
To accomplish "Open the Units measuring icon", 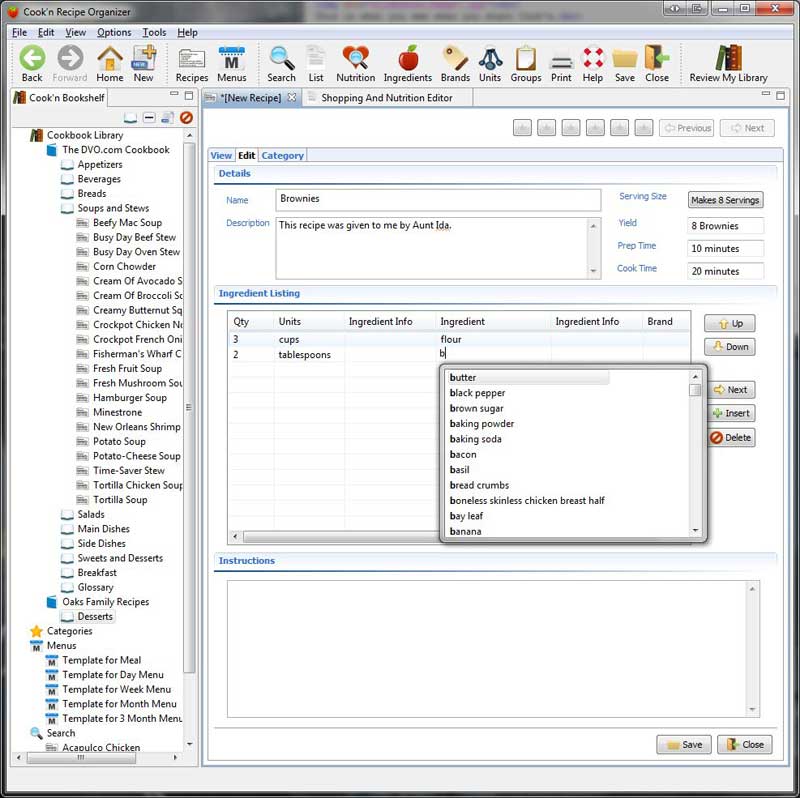I will (x=490, y=64).
